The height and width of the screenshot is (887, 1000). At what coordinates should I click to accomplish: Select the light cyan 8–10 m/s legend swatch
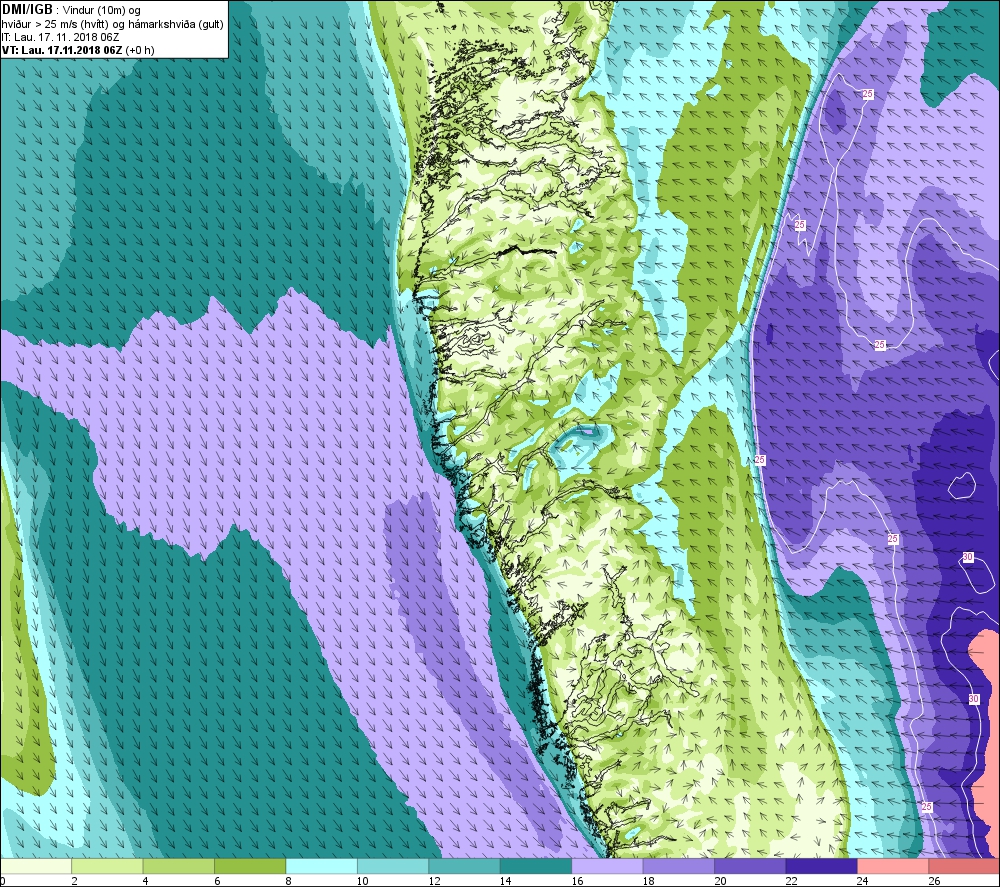[x=321, y=866]
